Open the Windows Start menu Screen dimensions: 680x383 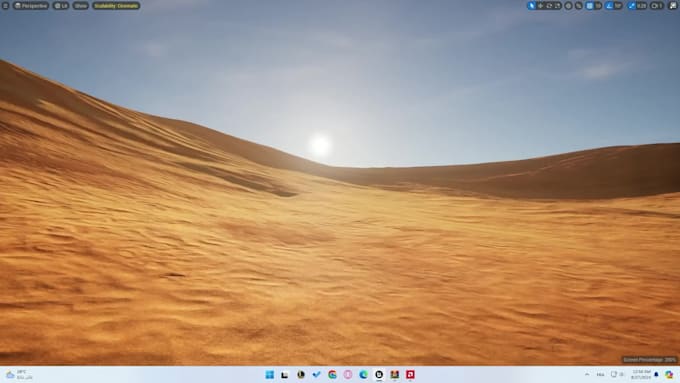(269, 375)
